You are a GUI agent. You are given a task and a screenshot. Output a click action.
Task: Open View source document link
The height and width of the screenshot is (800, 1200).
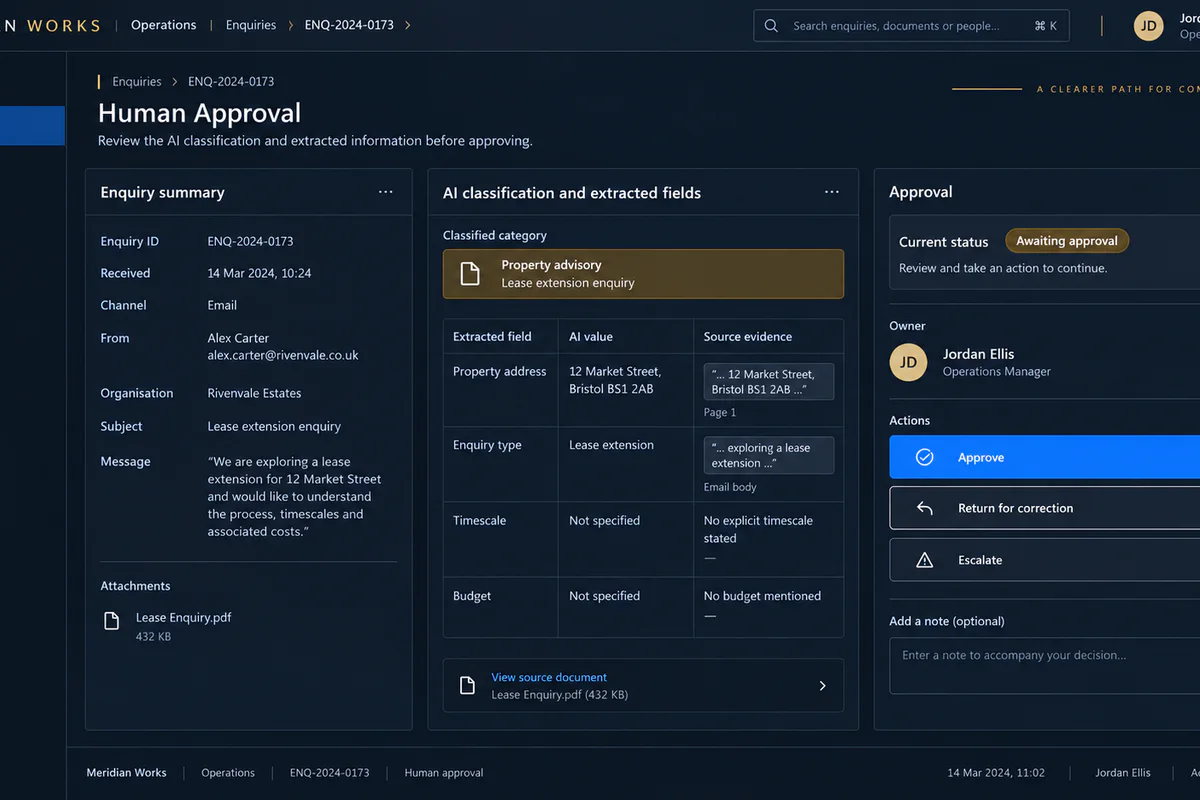pyautogui.click(x=549, y=677)
